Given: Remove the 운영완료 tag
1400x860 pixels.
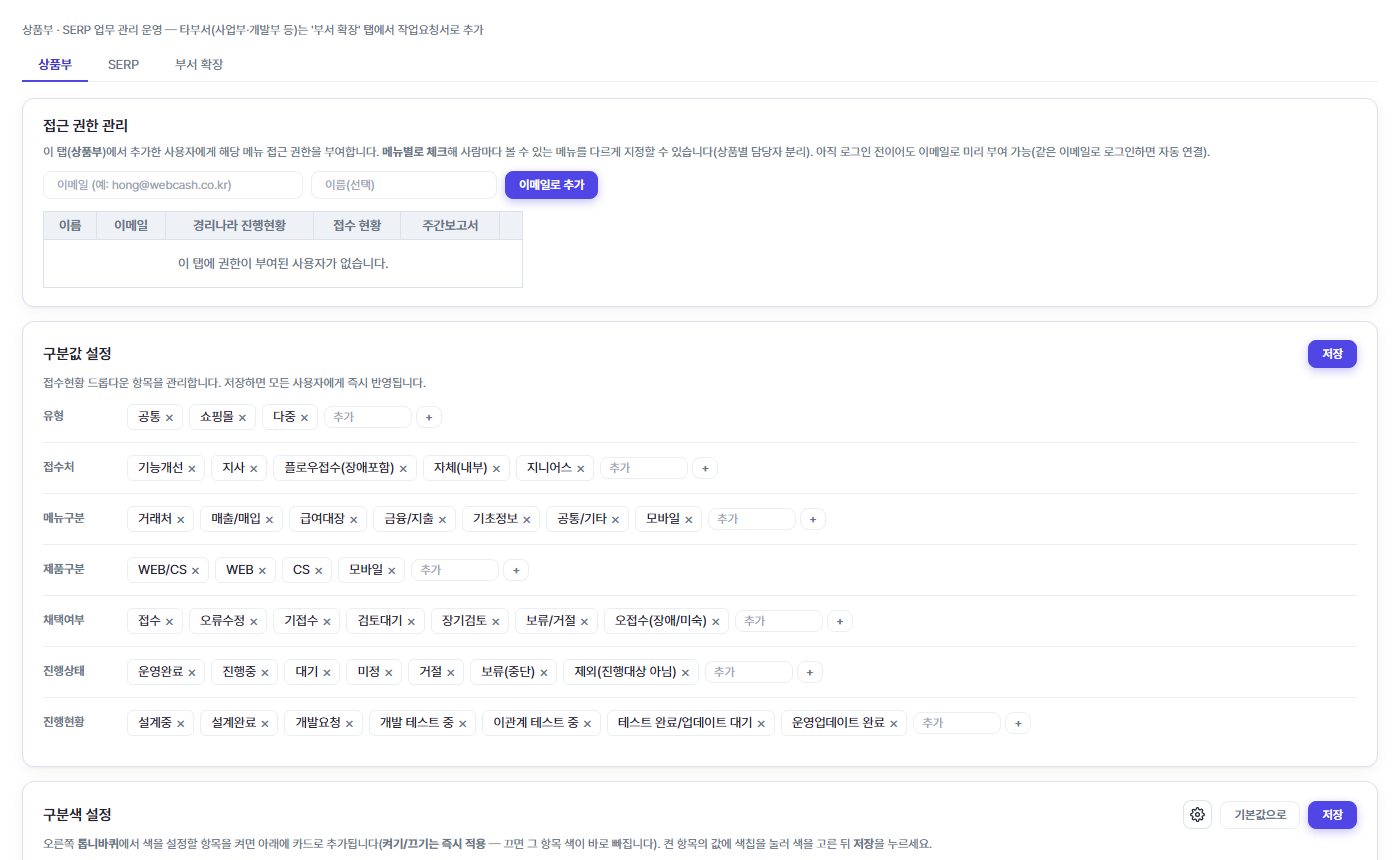Looking at the screenshot, I should [x=191, y=672].
